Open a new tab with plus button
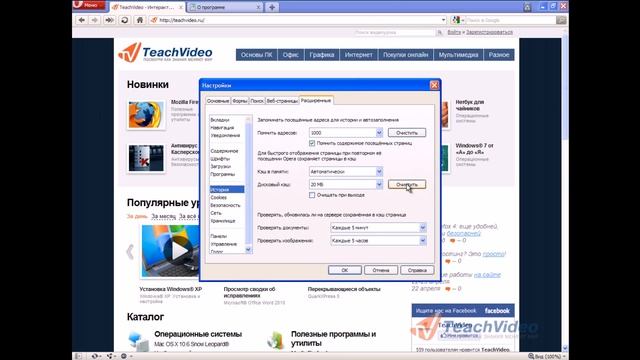 (x=272, y=7)
